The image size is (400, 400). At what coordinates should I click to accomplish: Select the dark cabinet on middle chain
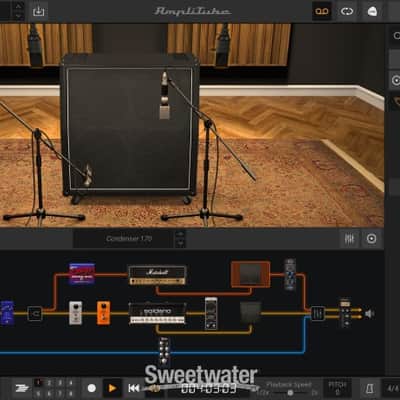(x=251, y=313)
